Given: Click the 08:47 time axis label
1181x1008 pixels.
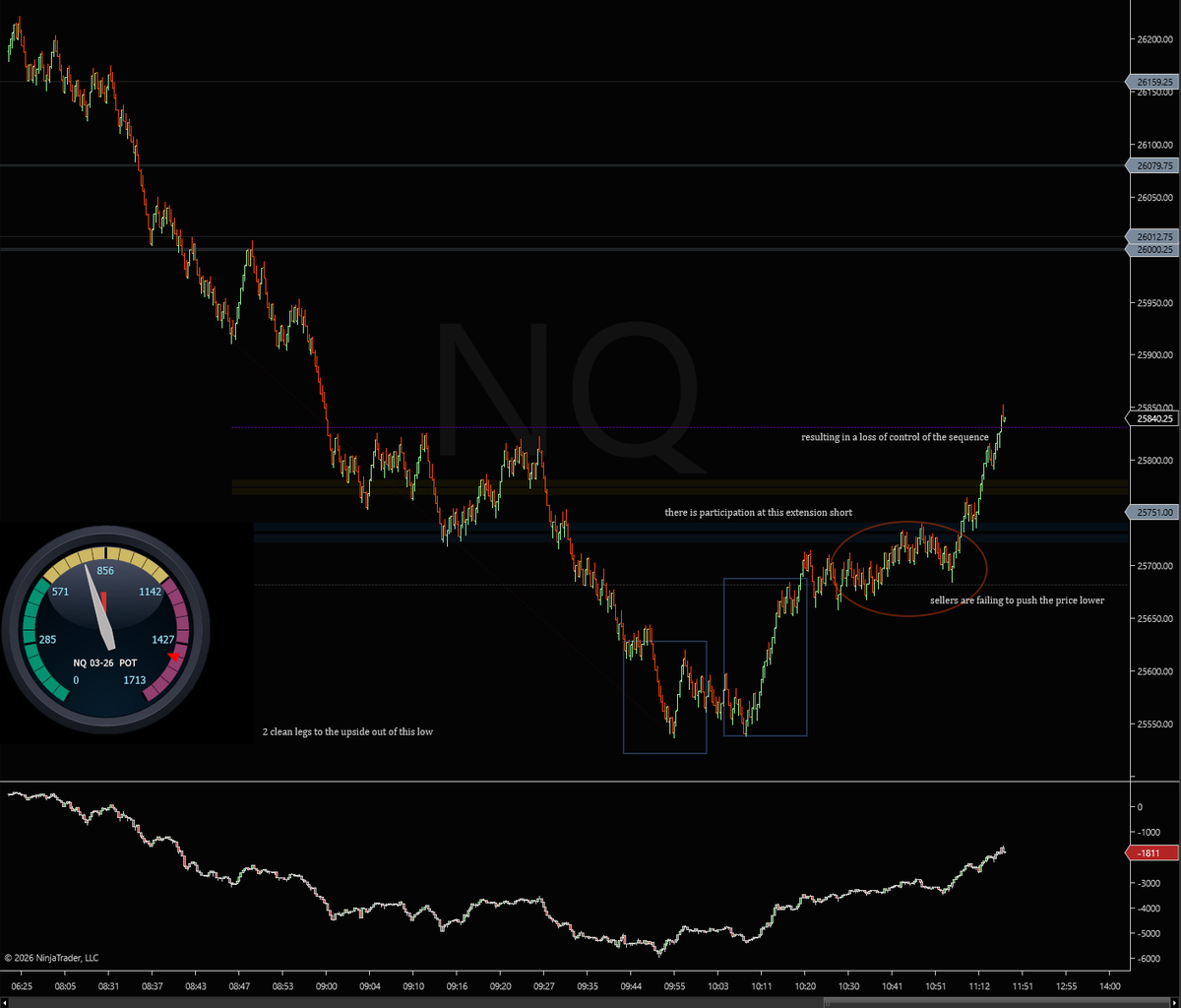Looking at the screenshot, I should pos(239,985).
